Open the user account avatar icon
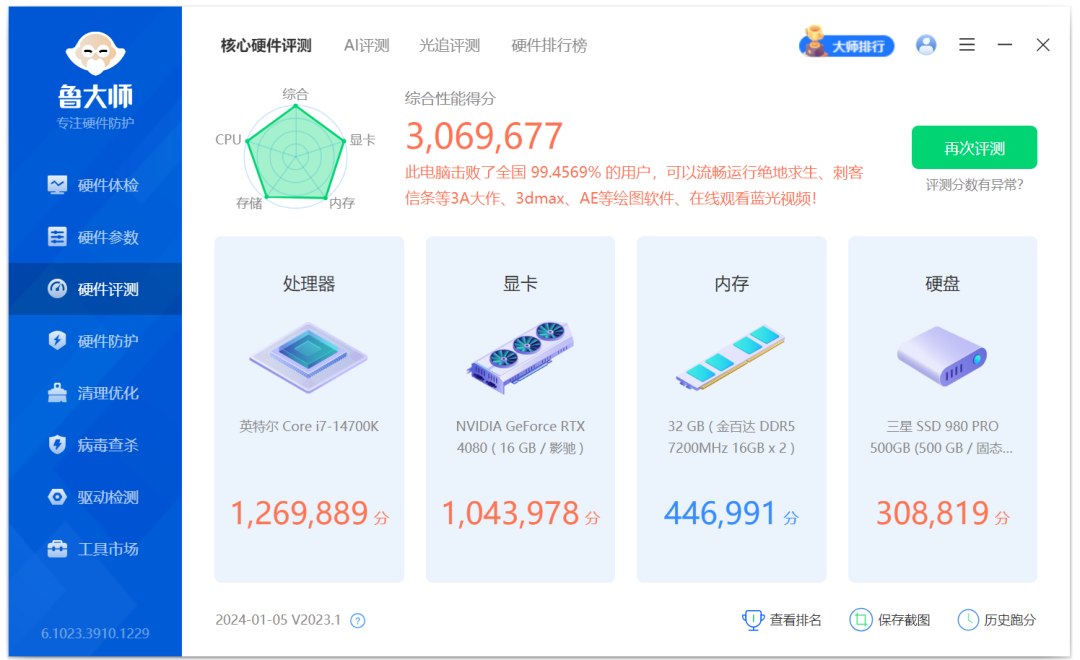1080x660 pixels. click(x=926, y=45)
